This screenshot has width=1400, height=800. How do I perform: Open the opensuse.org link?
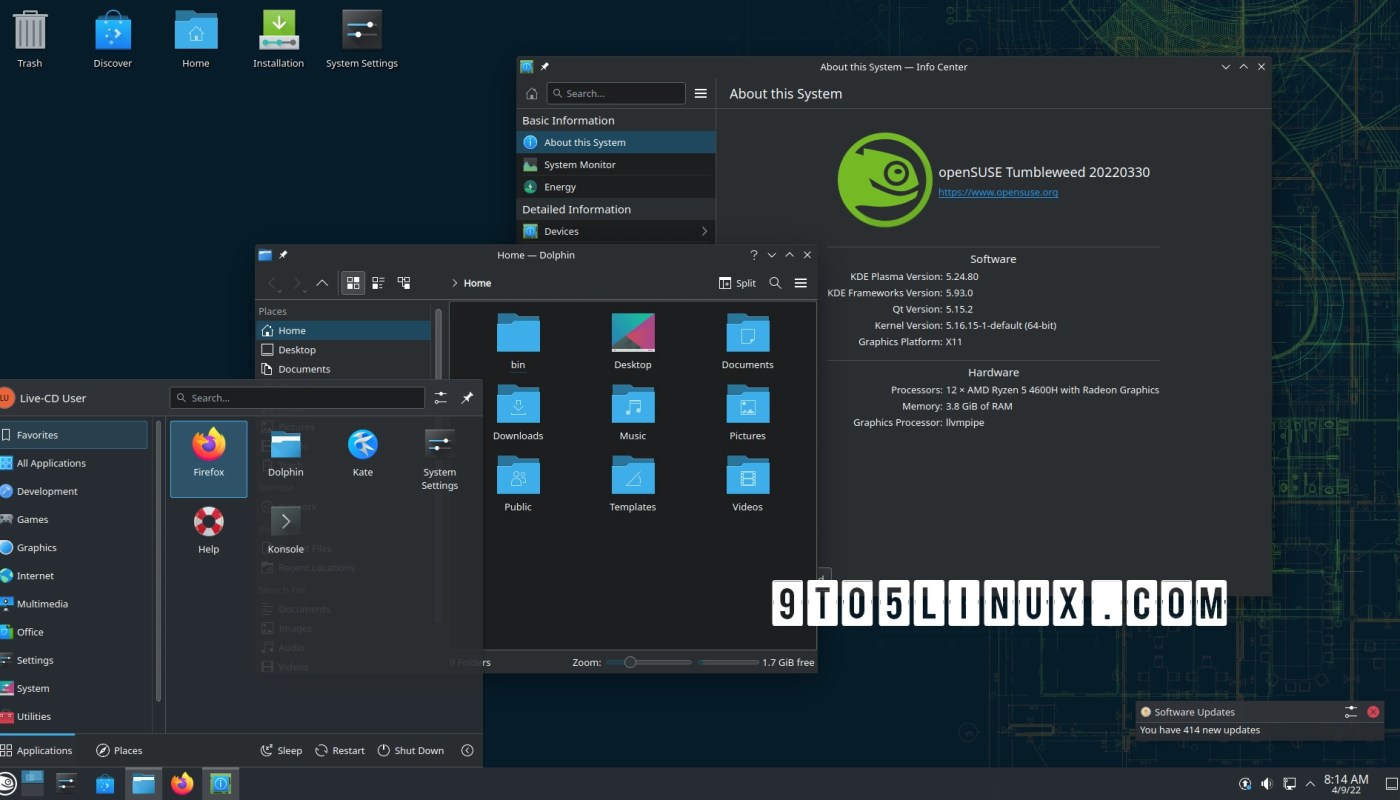tap(998, 192)
